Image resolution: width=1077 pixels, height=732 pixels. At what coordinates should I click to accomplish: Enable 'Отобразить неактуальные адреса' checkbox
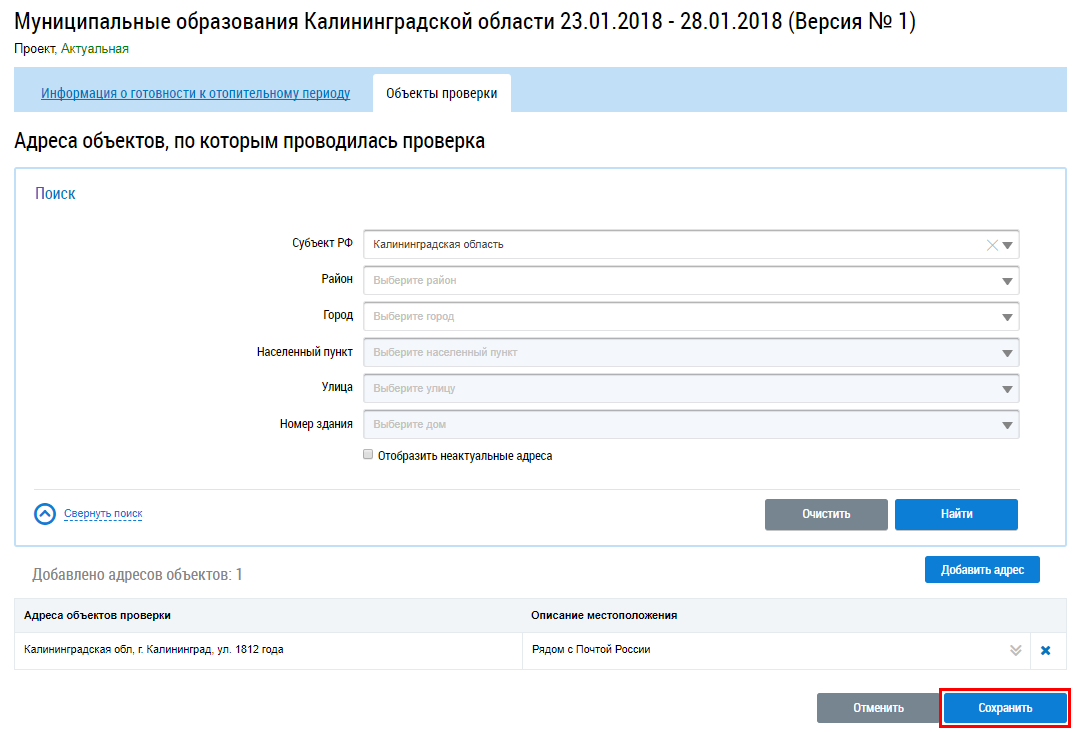coord(368,455)
